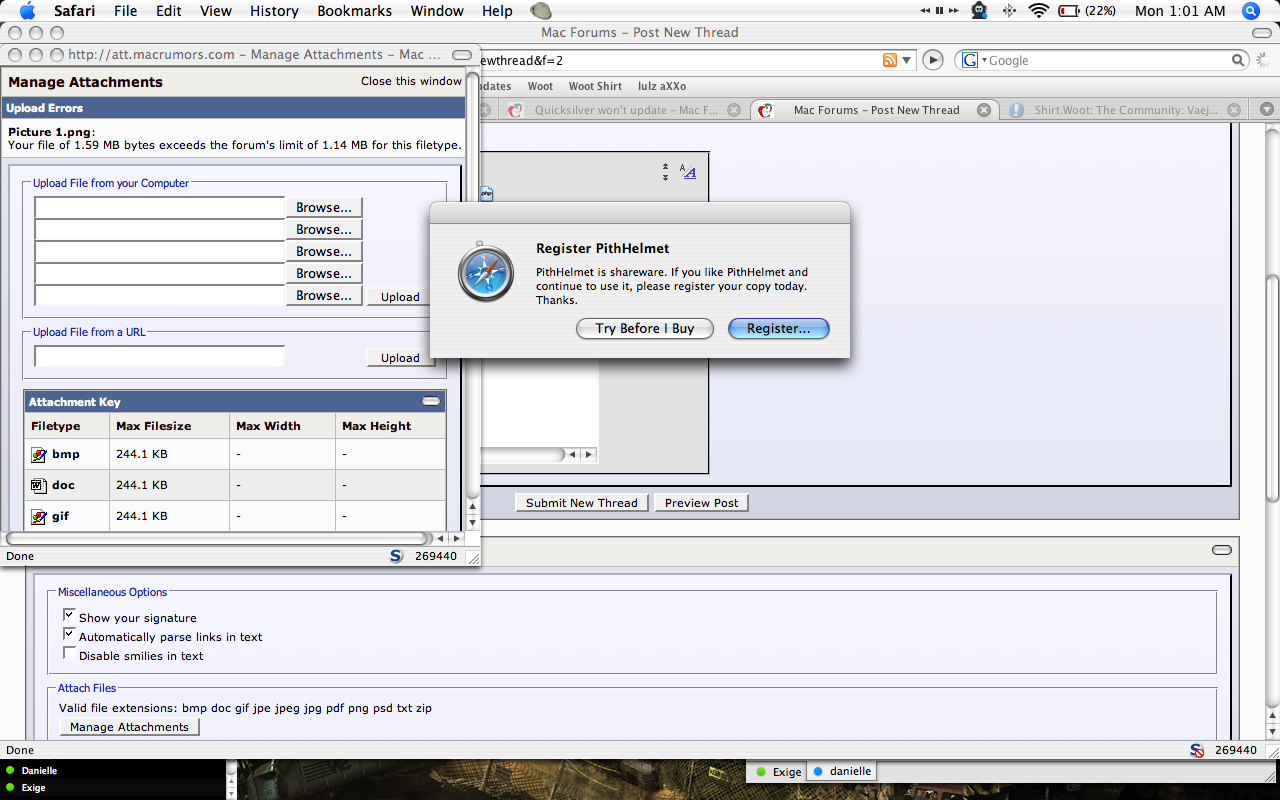Click the Browse button beside Upload
1280x800 pixels.
(x=324, y=296)
